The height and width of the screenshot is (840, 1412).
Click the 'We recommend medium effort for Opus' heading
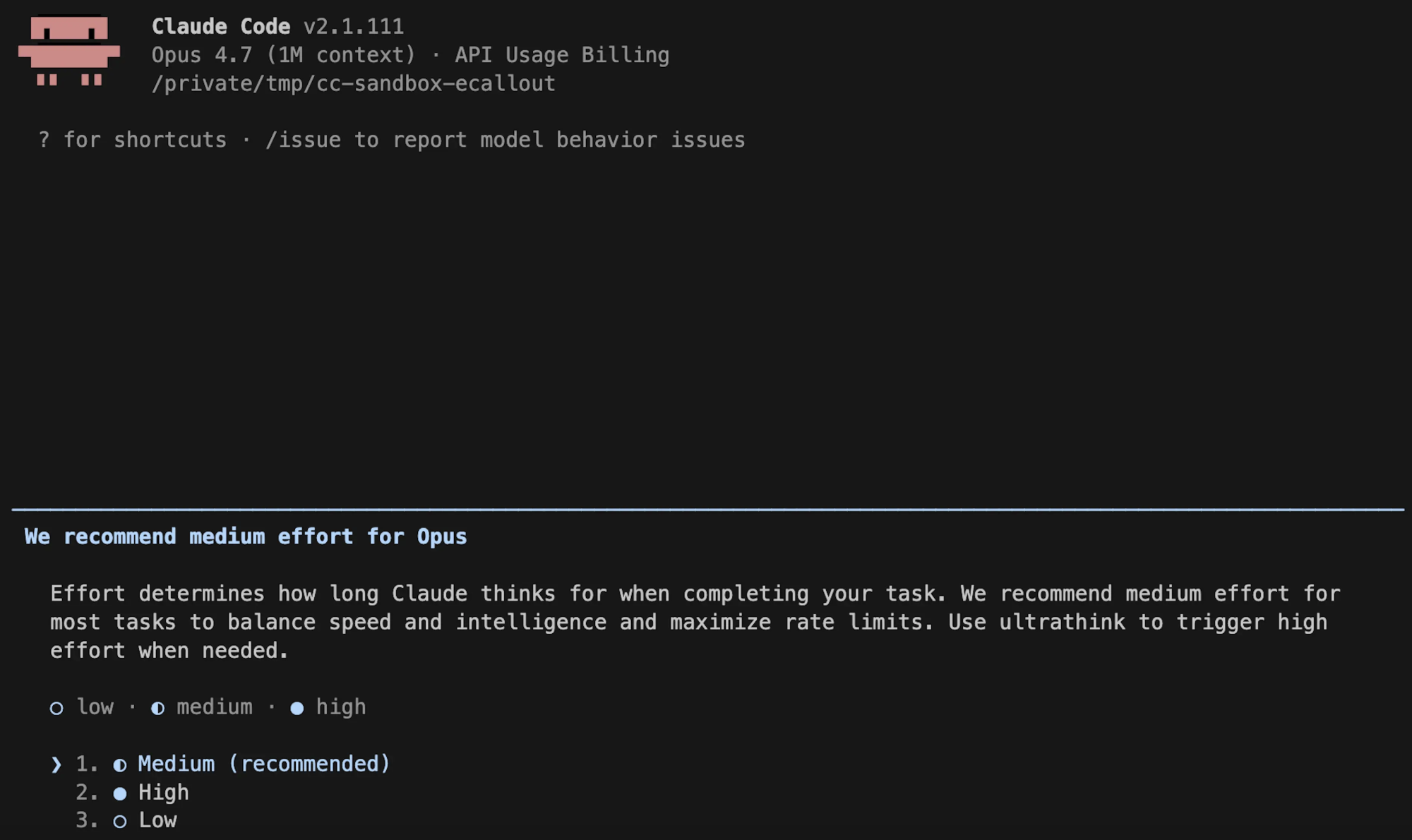tap(246, 536)
